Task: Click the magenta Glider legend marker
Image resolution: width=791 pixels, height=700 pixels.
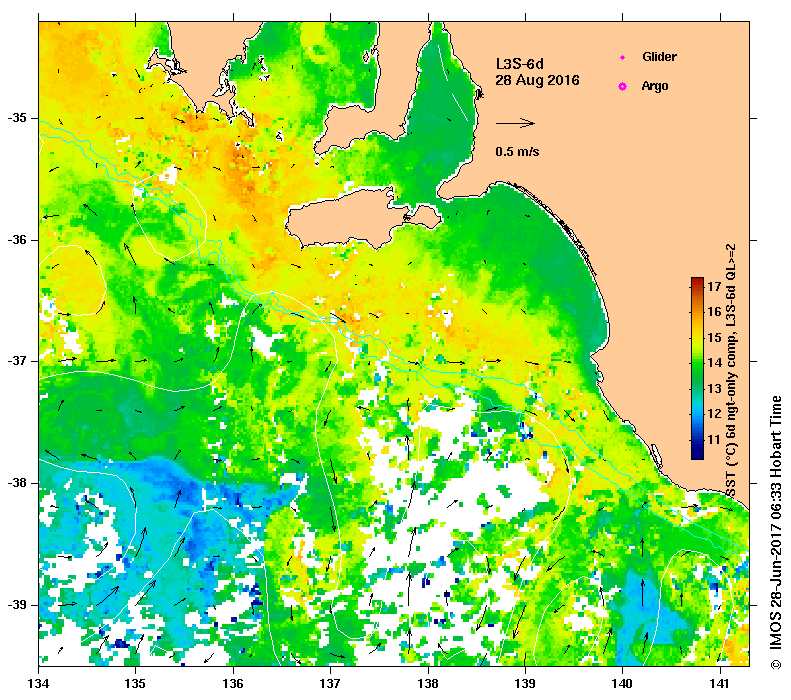Action: click(x=623, y=57)
